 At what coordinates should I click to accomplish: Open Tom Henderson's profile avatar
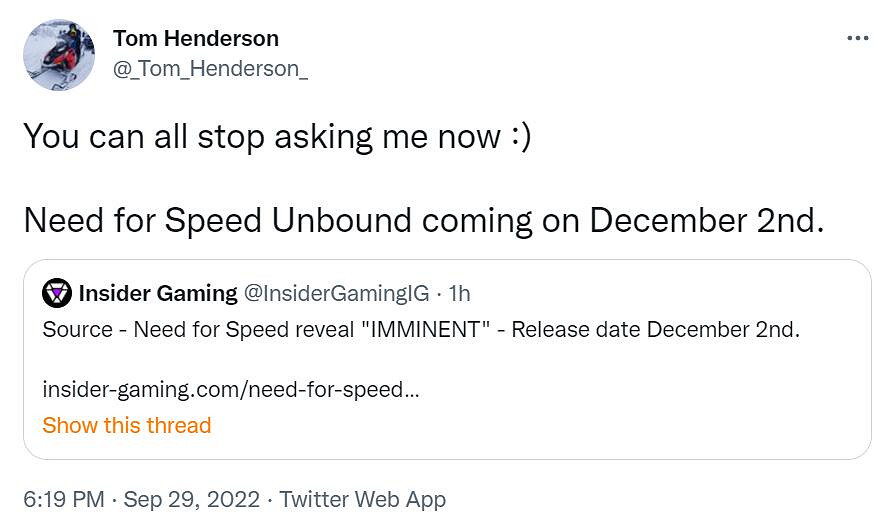59,55
